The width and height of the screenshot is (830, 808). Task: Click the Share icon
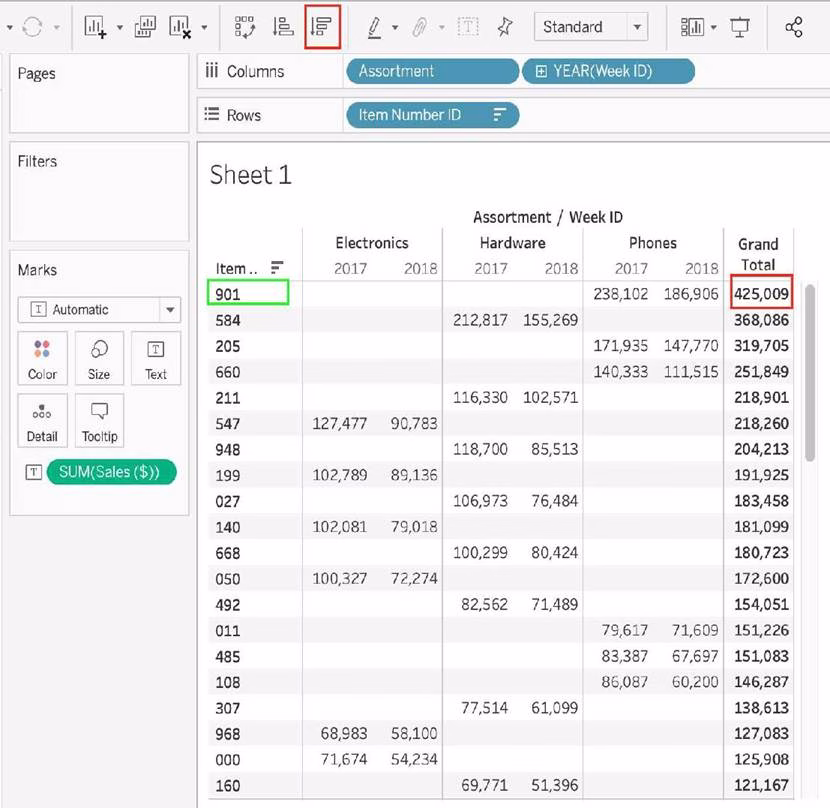click(794, 27)
